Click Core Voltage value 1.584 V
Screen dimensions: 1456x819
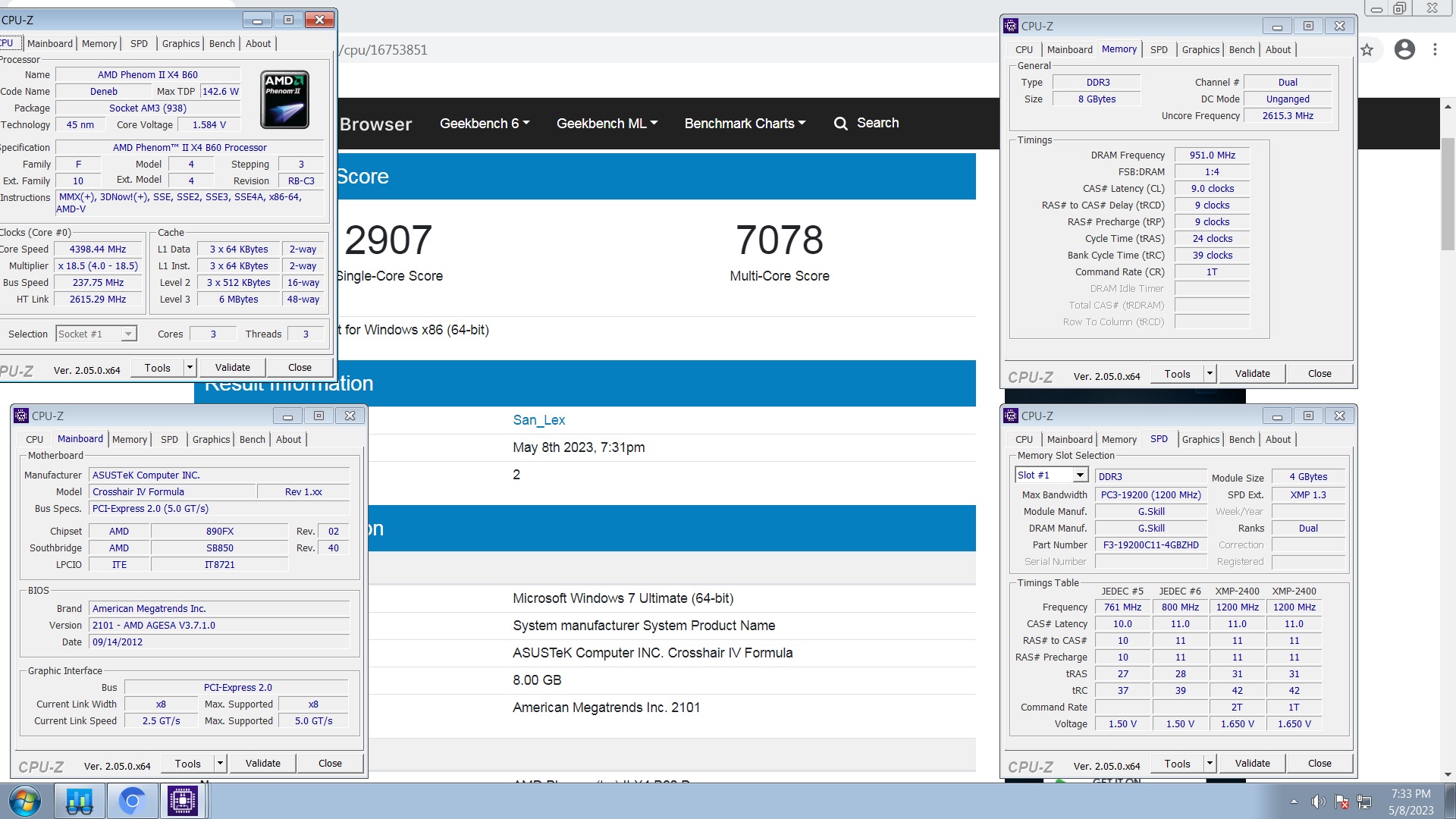pyautogui.click(x=209, y=125)
